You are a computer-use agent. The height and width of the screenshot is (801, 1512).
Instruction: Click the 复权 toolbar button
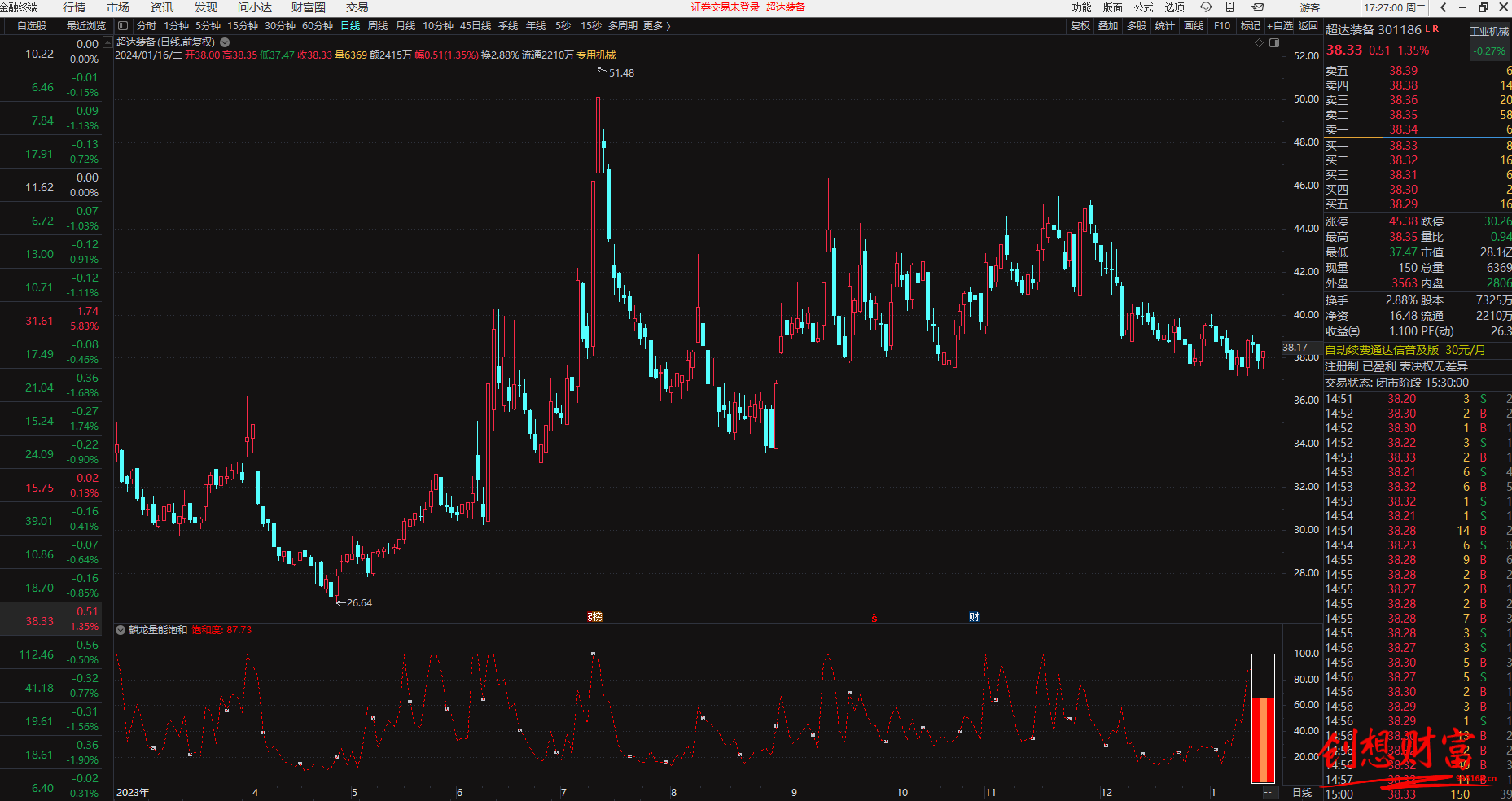click(1080, 26)
